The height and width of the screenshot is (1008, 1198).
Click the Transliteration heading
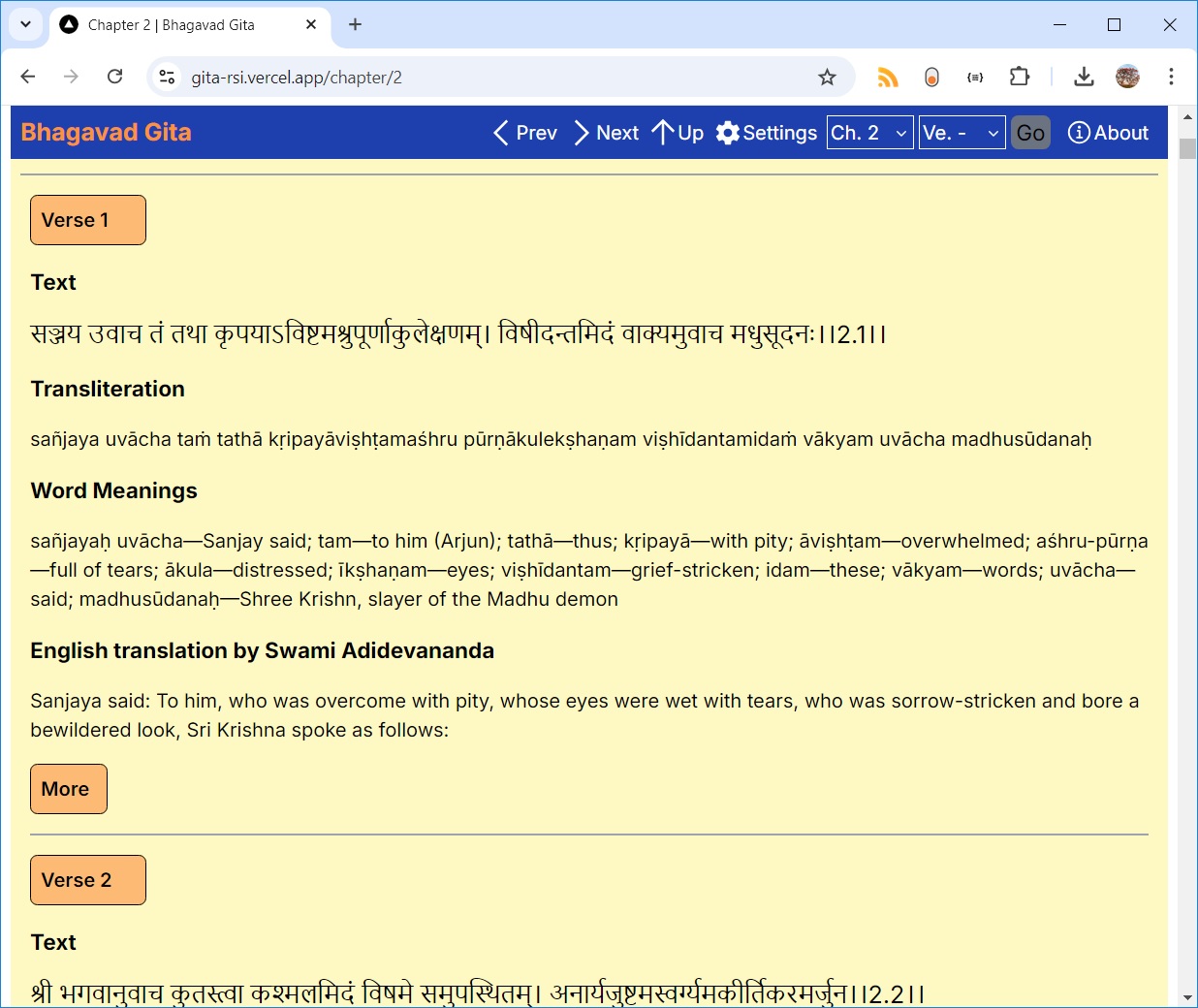click(108, 389)
